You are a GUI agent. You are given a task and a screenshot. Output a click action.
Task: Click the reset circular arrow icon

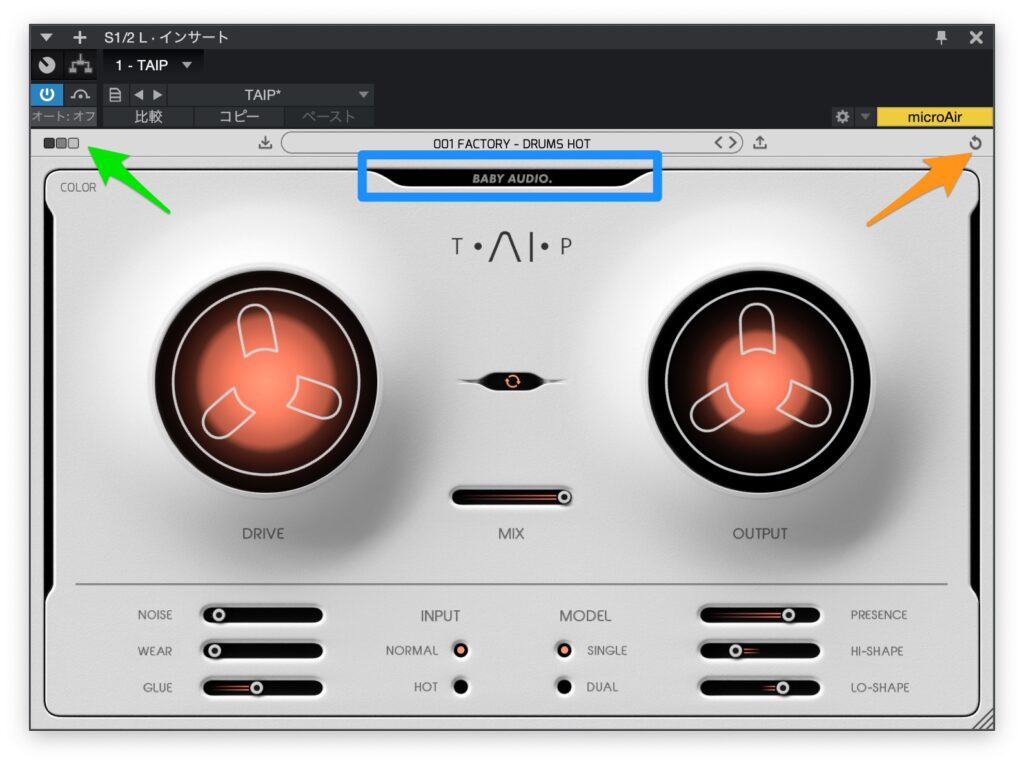975,143
